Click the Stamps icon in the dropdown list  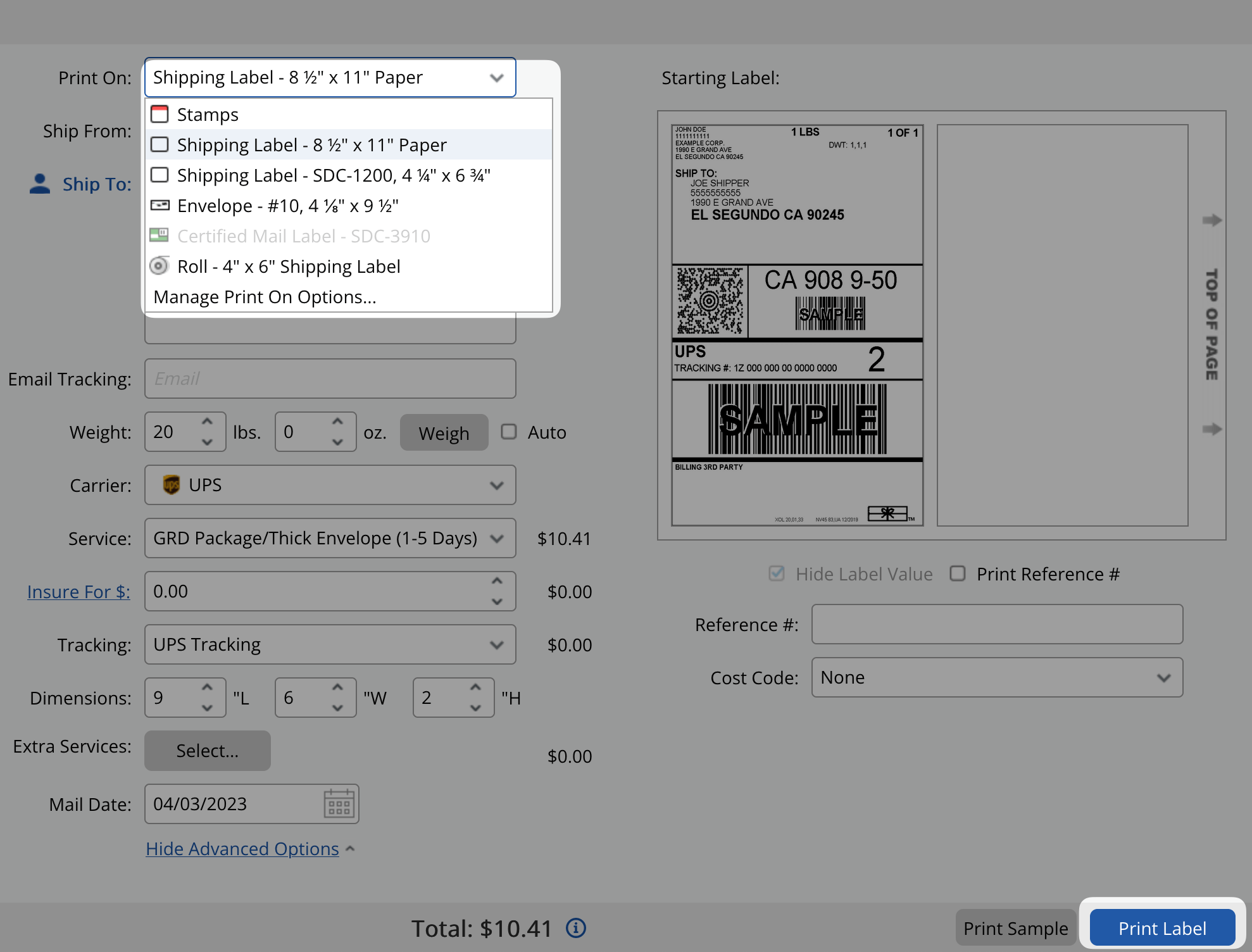pos(160,114)
